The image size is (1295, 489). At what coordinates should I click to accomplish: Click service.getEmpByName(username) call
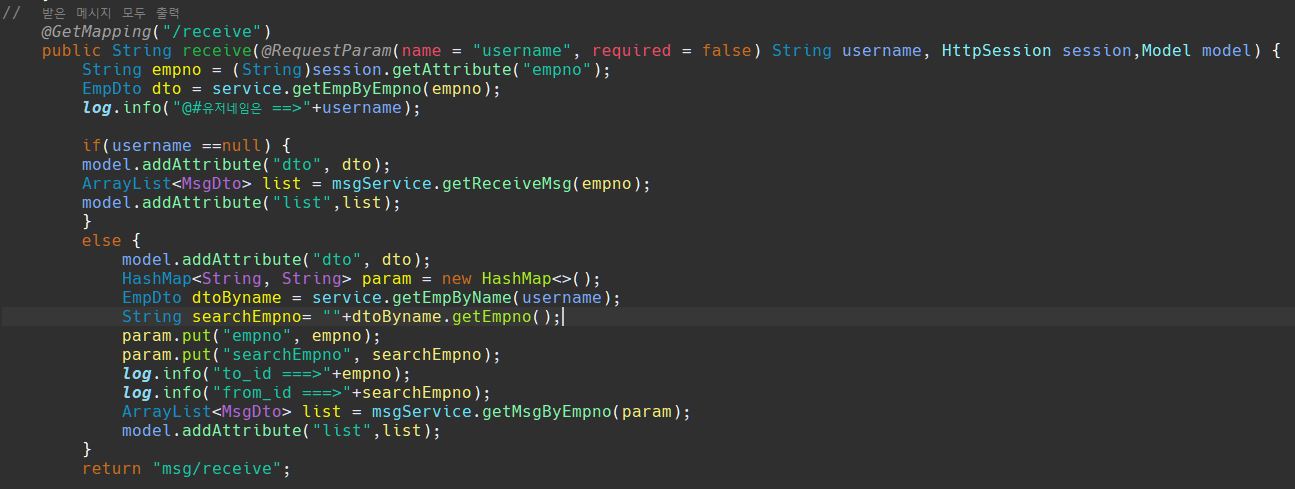pos(461,298)
